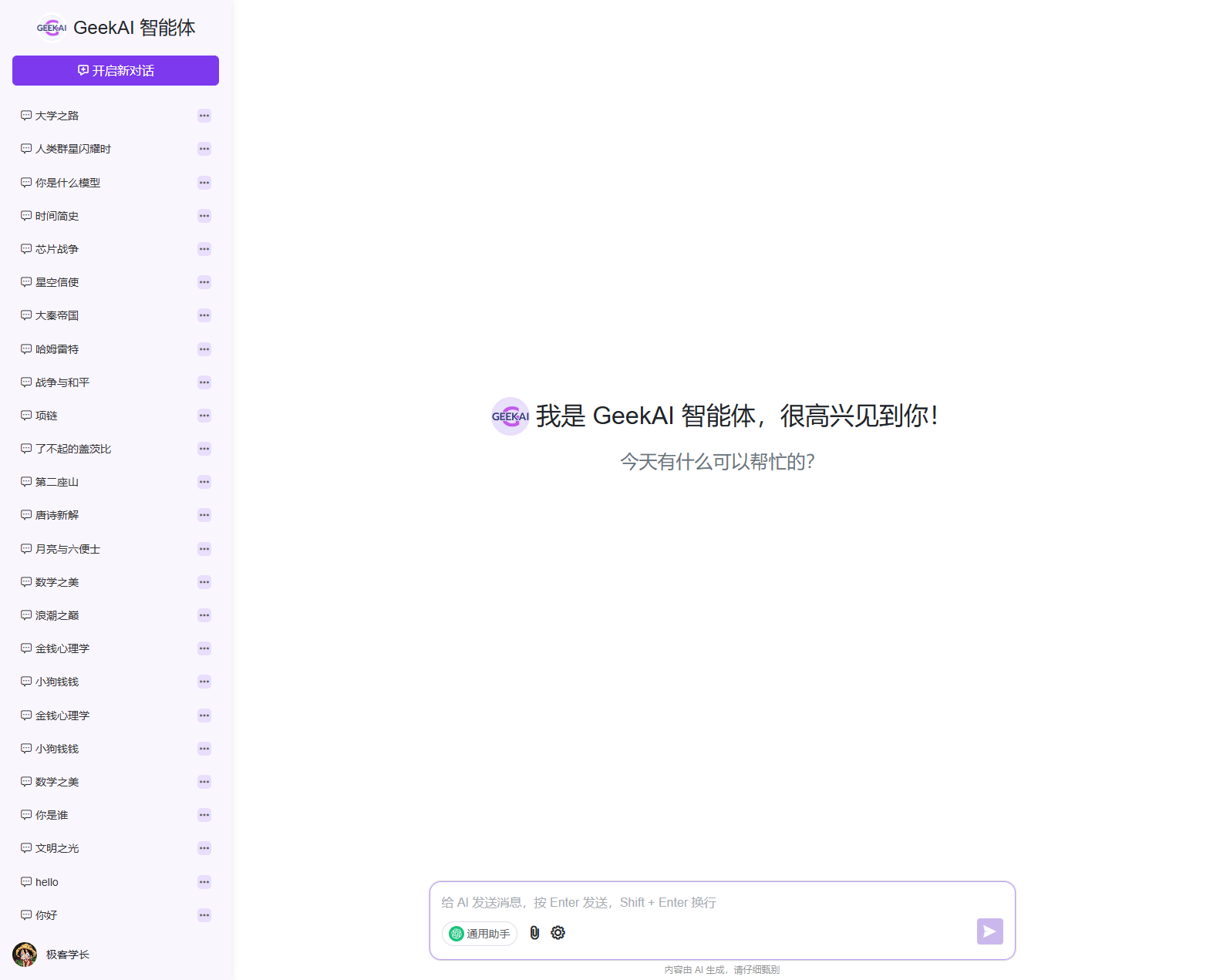Open the 你是什么模型 conversation
1213x980 pixels.
coord(116,183)
